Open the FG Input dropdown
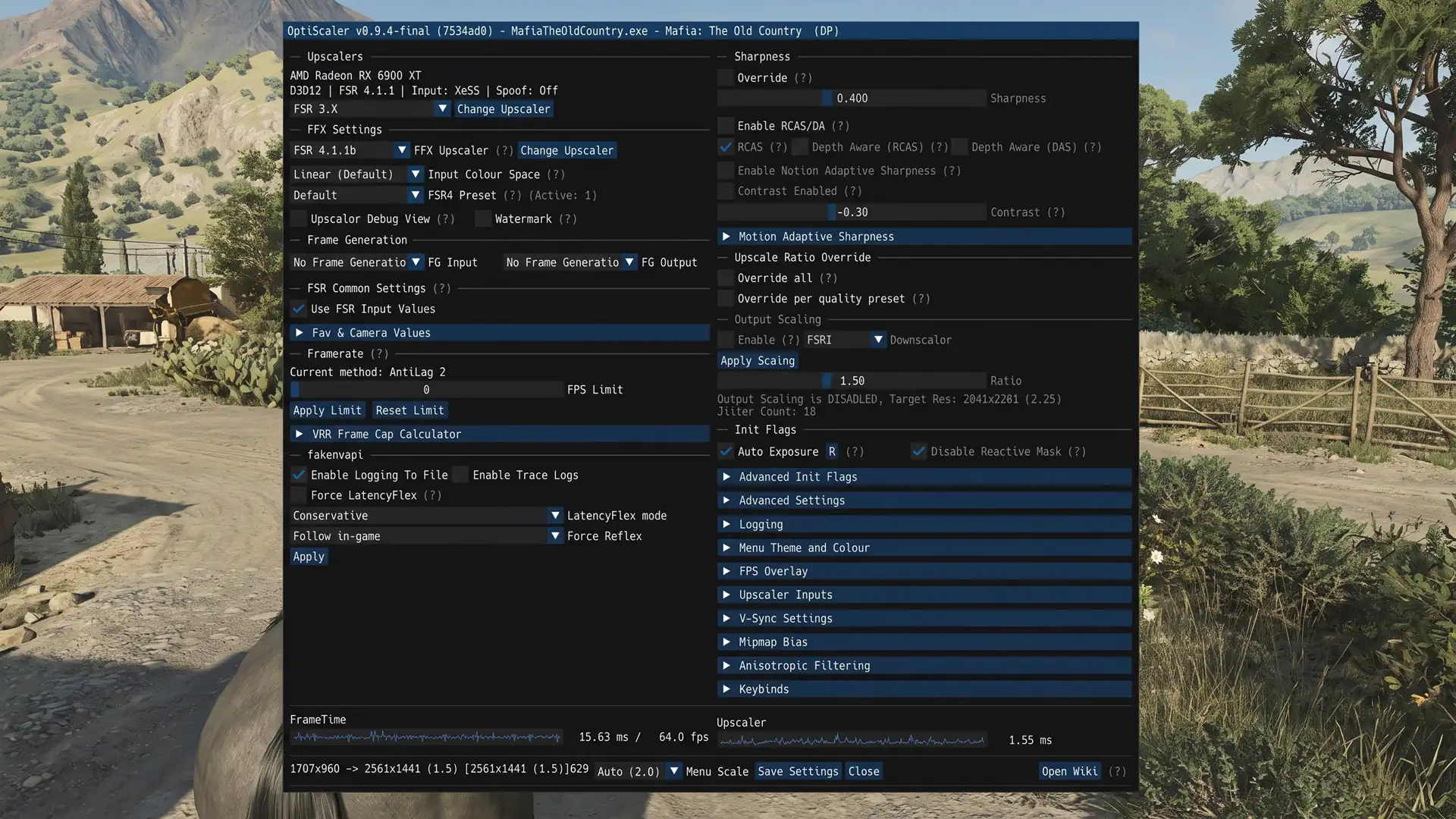Screen dimensions: 1456x819 pyautogui.click(x=356, y=262)
